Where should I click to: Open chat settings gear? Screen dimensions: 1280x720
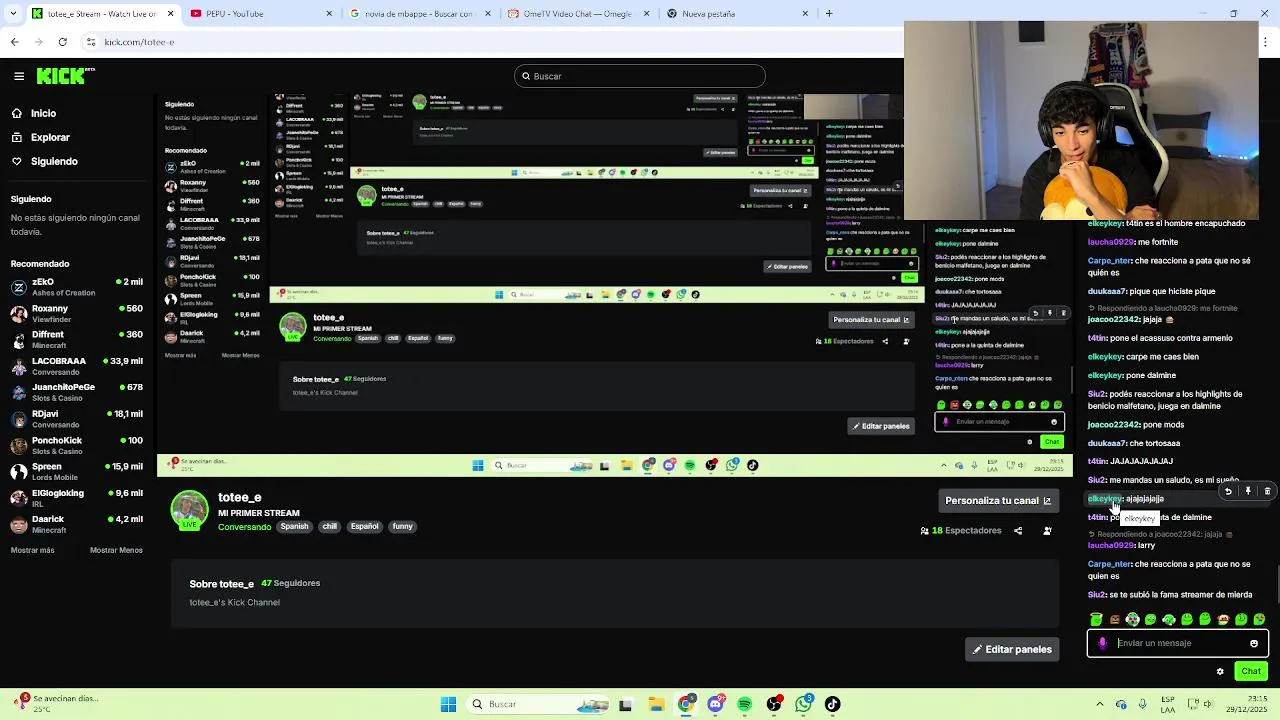[1220, 671]
